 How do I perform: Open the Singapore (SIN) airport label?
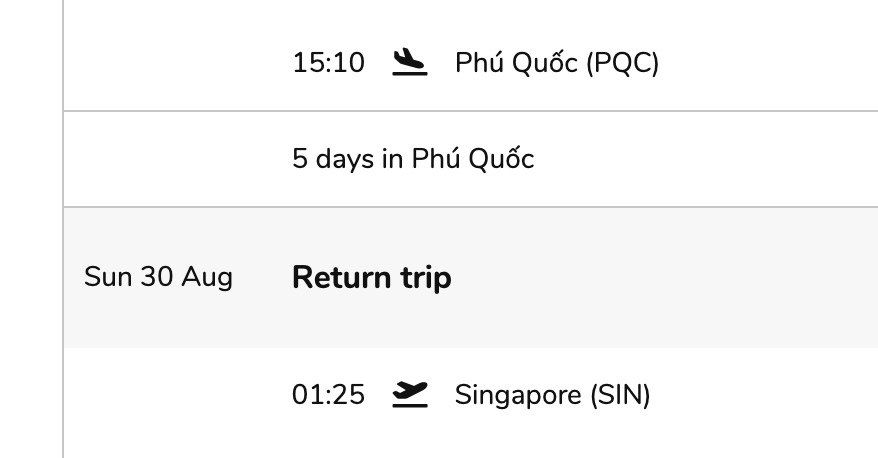553,395
